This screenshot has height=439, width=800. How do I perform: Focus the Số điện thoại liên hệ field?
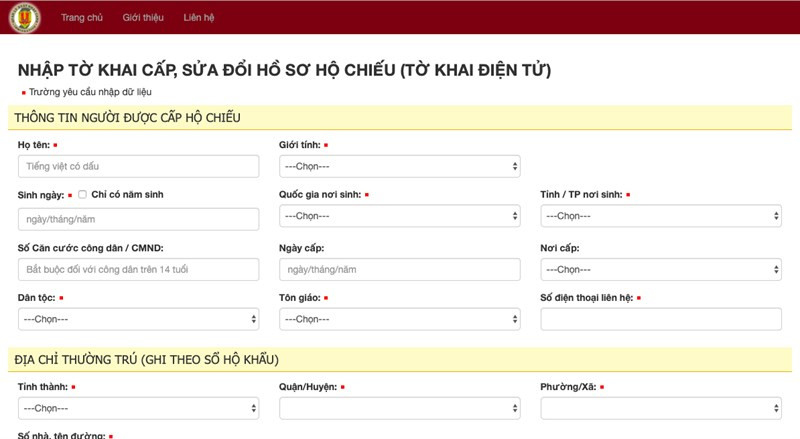[660, 319]
